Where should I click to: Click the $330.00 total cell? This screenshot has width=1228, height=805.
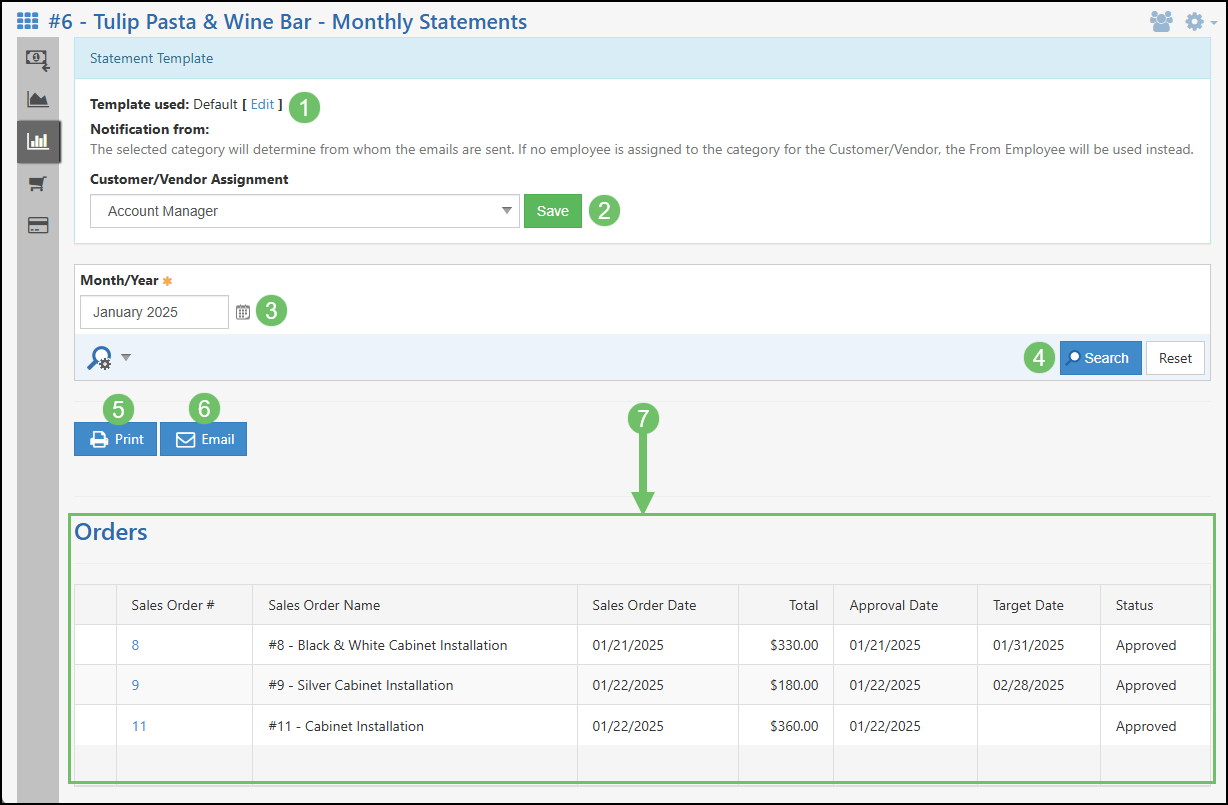(786, 645)
